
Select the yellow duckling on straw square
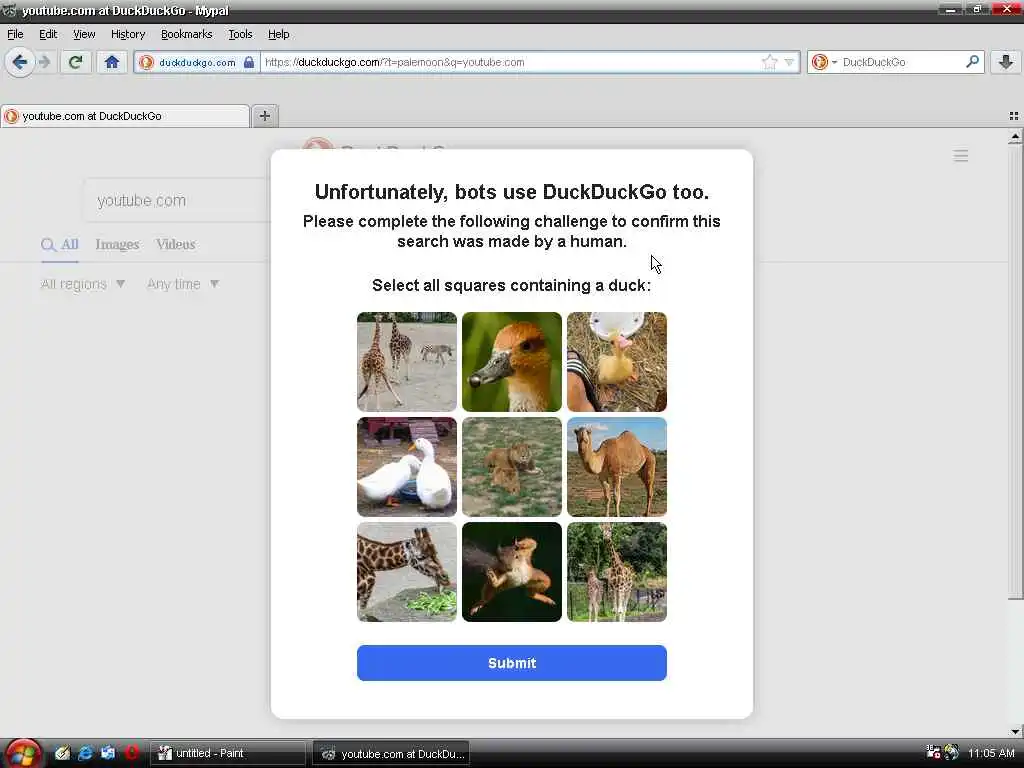pyautogui.click(x=617, y=362)
